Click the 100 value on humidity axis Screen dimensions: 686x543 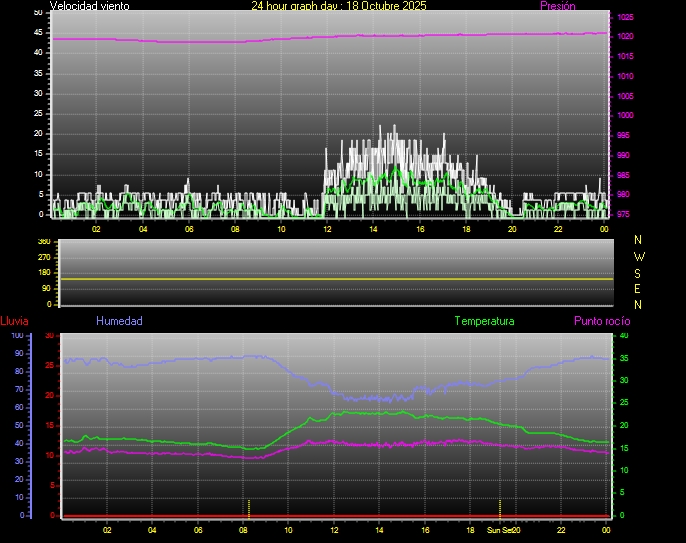tap(17, 336)
